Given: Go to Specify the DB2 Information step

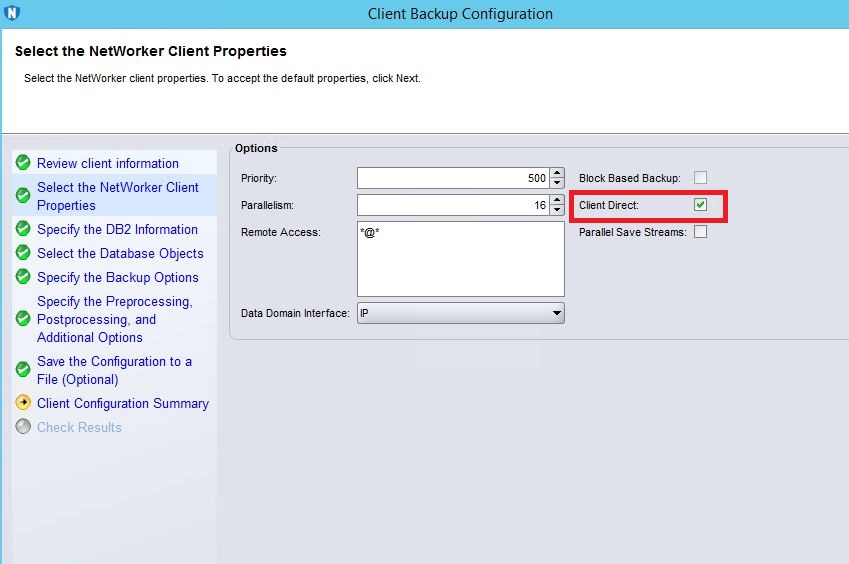Looking at the screenshot, I should (x=117, y=229).
